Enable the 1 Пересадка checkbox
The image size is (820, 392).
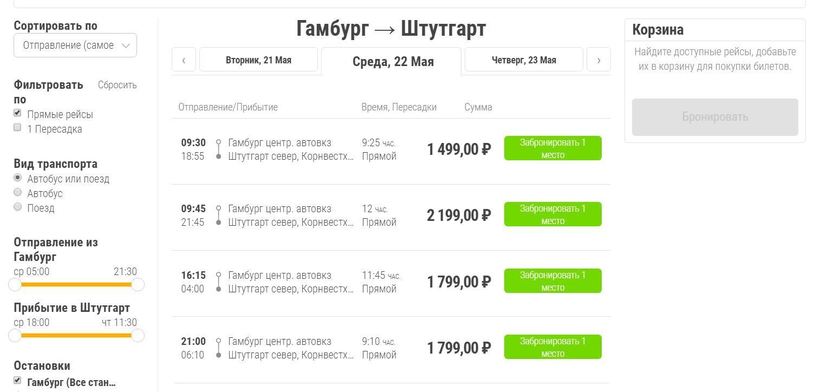pos(17,128)
